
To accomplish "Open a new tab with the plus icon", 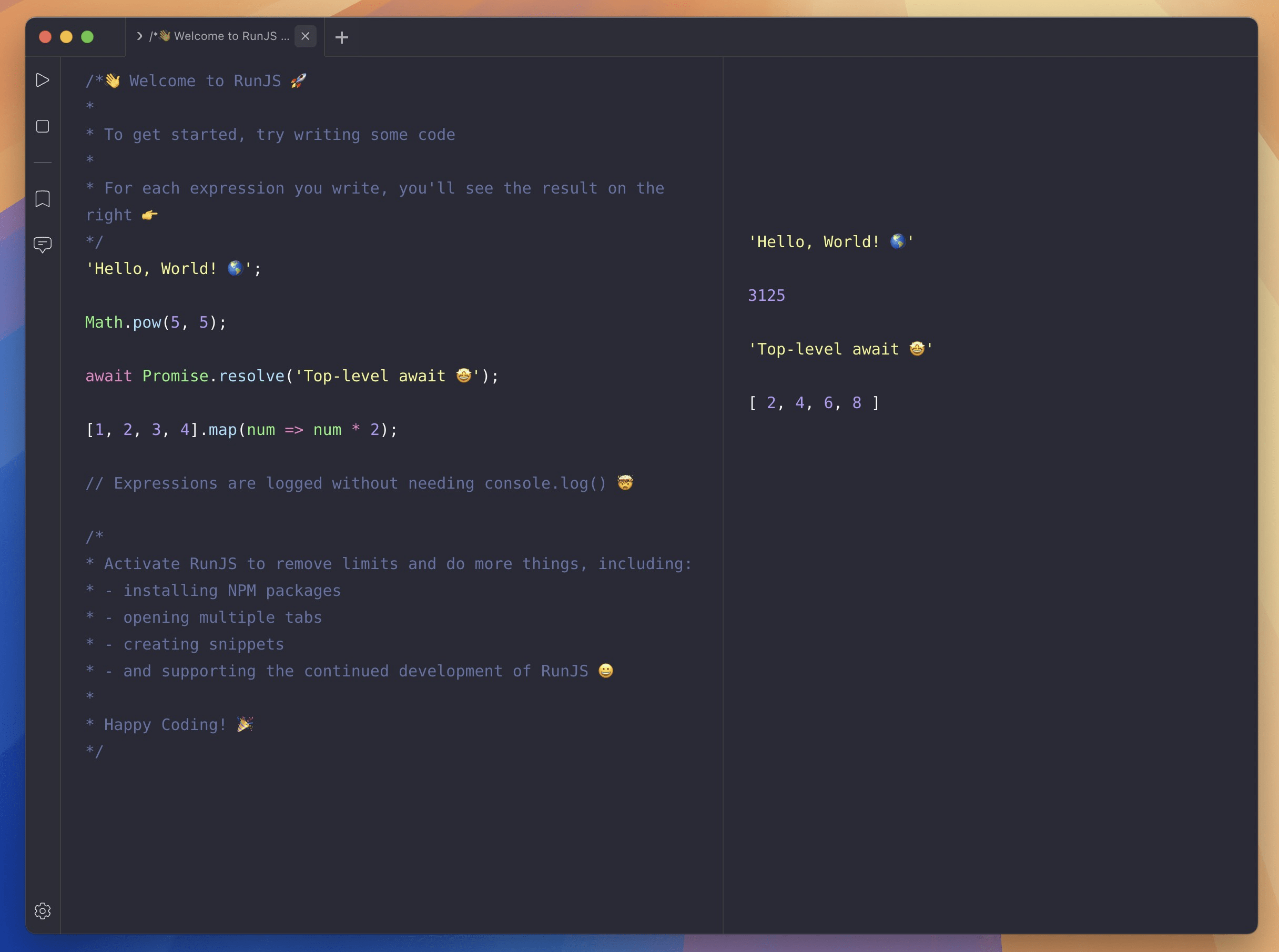I will click(342, 37).
